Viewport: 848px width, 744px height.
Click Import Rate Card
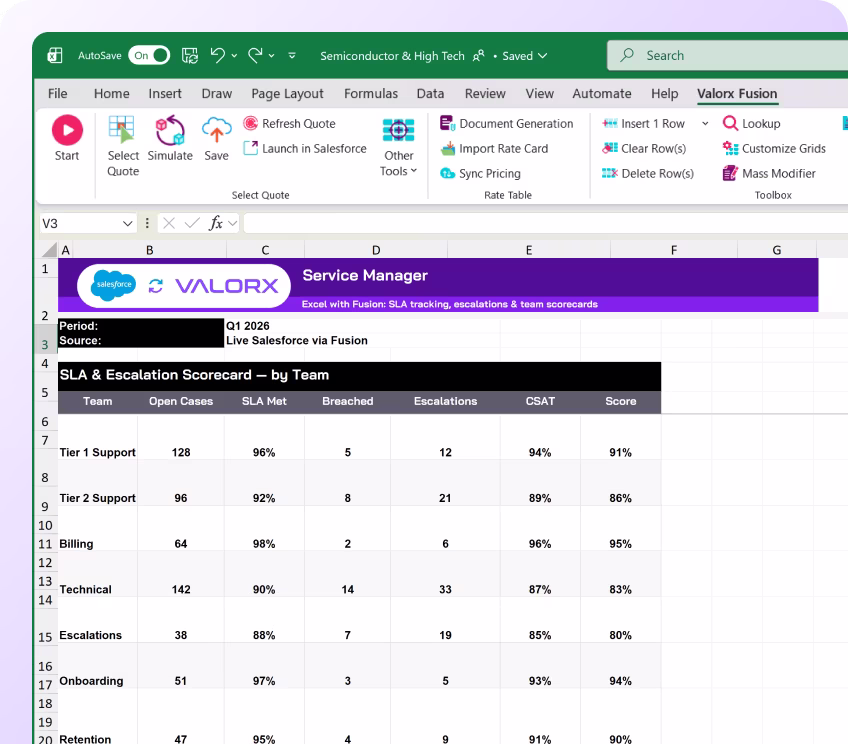tap(494, 148)
